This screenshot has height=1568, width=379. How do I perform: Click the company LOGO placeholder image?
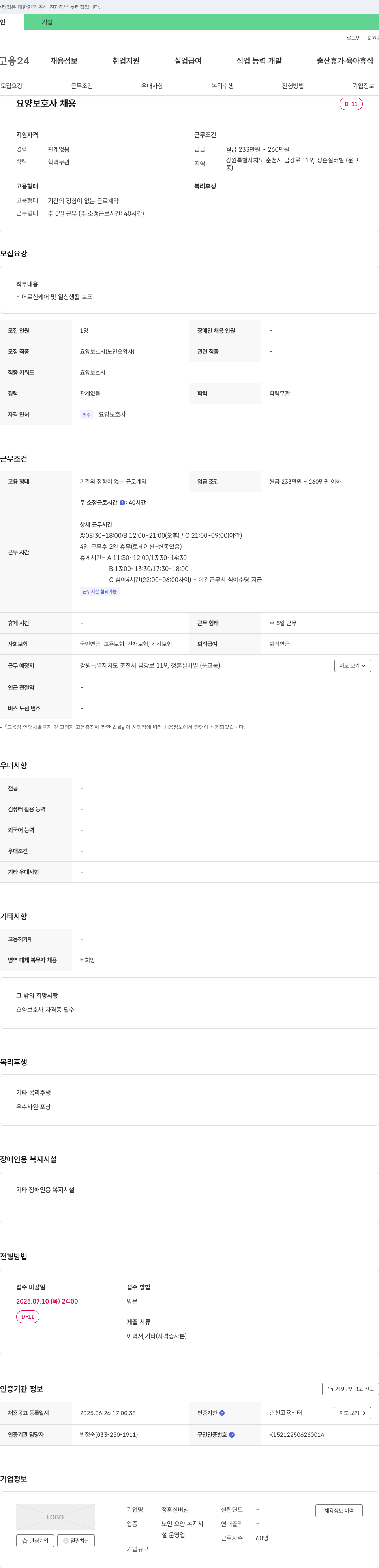click(55, 1517)
